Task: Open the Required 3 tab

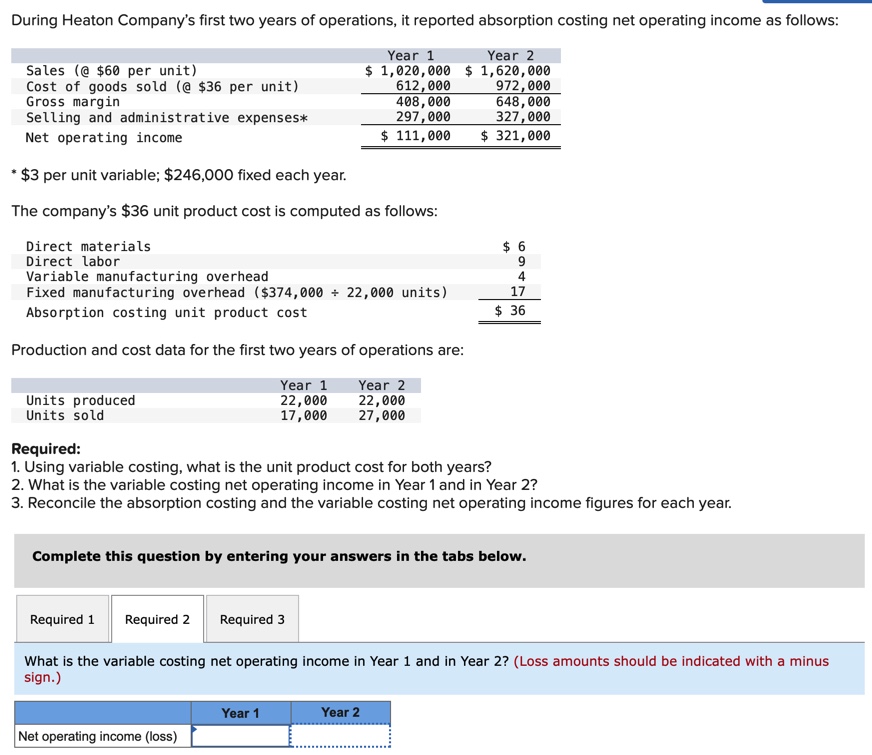Action: click(252, 619)
